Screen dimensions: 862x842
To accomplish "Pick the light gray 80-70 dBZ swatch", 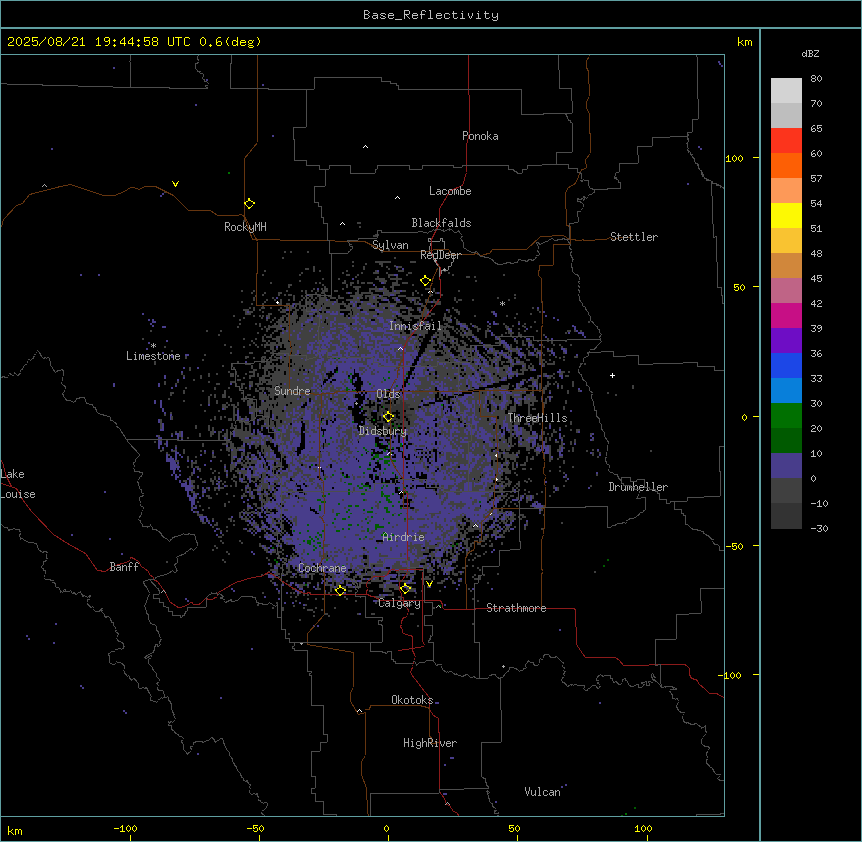I will click(786, 91).
